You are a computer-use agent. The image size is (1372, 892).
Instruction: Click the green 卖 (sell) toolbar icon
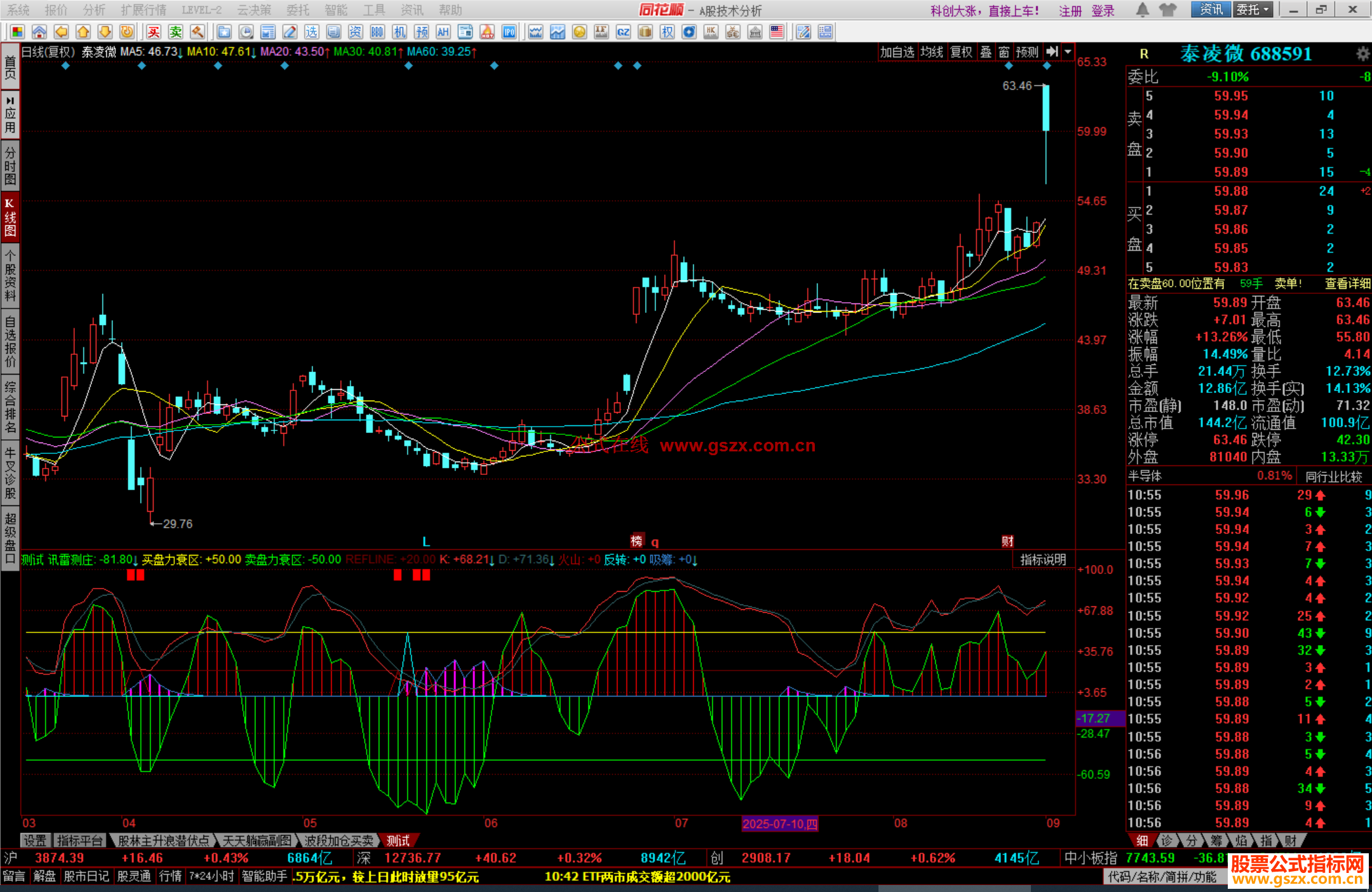(x=175, y=32)
